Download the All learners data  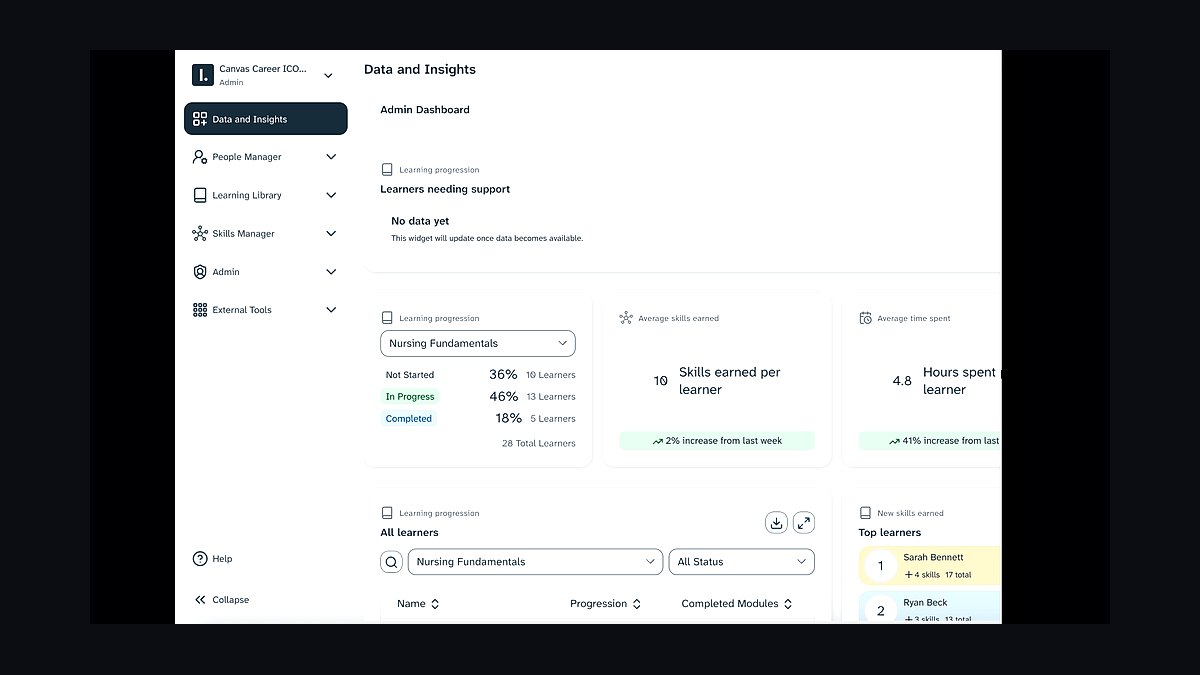click(776, 523)
